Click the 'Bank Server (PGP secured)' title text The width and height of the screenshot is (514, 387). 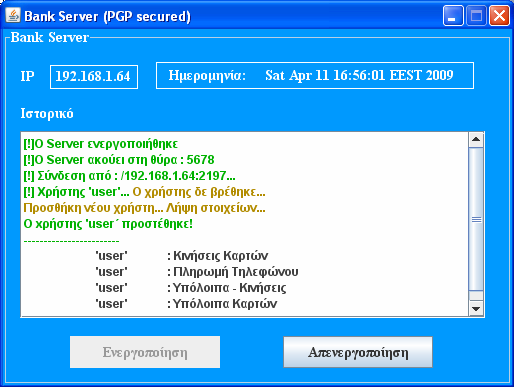(x=107, y=16)
